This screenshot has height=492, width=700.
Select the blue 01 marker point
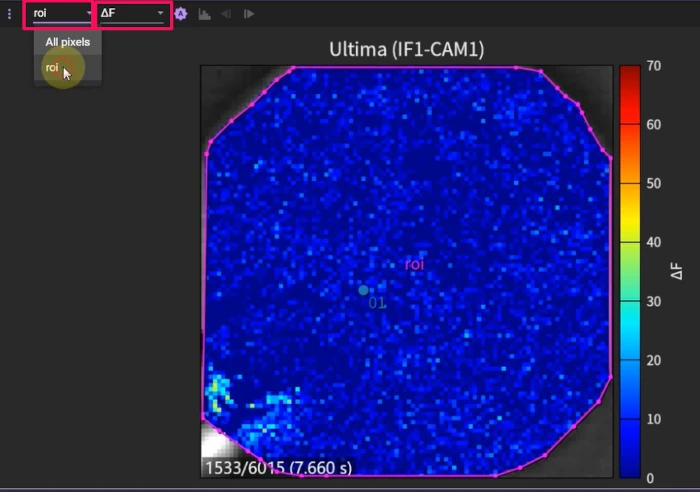(x=363, y=291)
